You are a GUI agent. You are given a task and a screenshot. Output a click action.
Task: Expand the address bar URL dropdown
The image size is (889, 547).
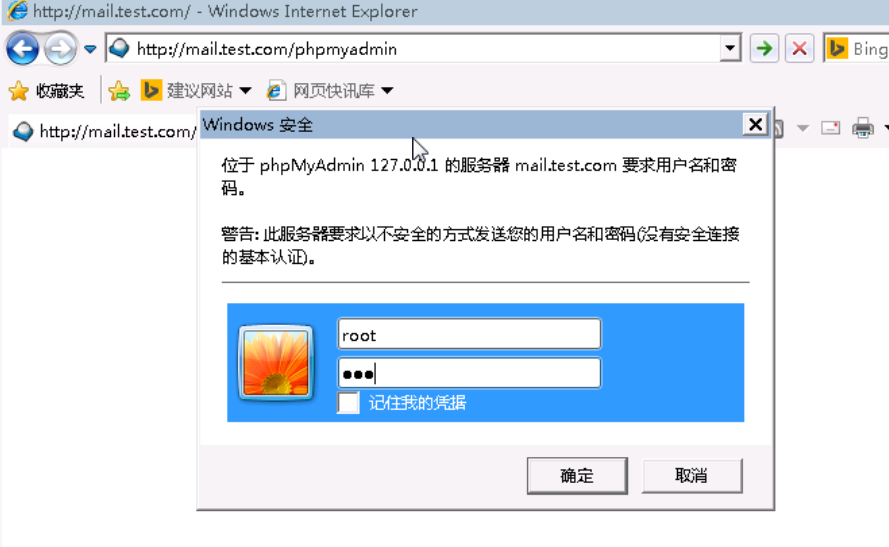pyautogui.click(x=730, y=49)
